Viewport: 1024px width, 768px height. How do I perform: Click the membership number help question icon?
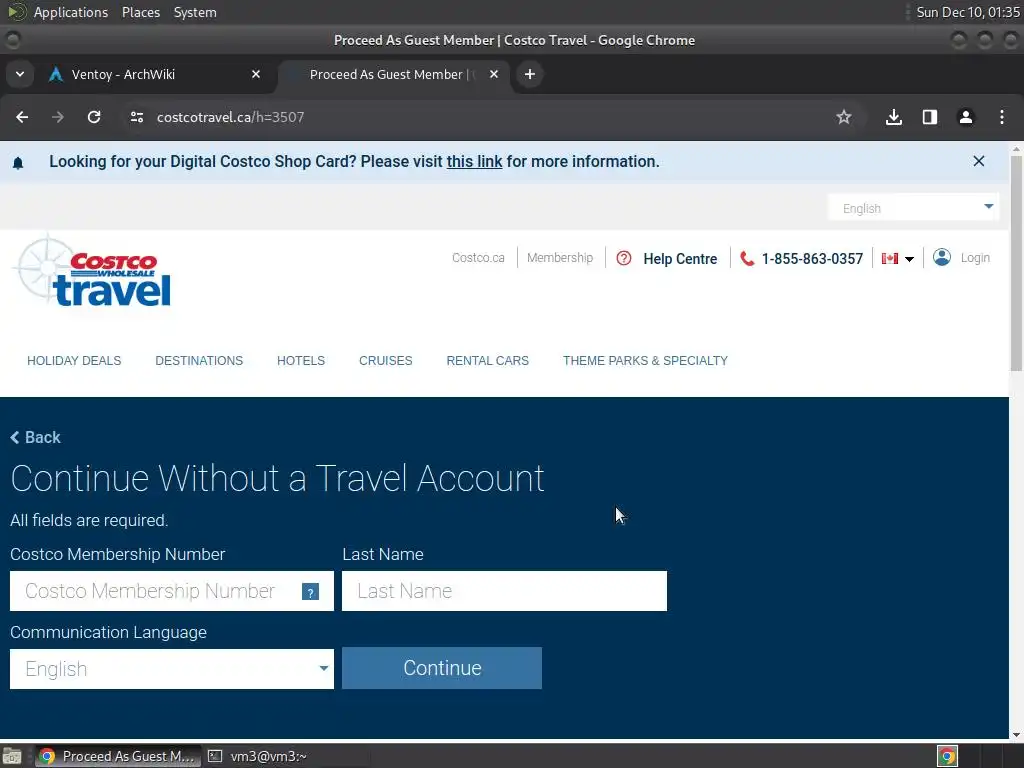(310, 592)
